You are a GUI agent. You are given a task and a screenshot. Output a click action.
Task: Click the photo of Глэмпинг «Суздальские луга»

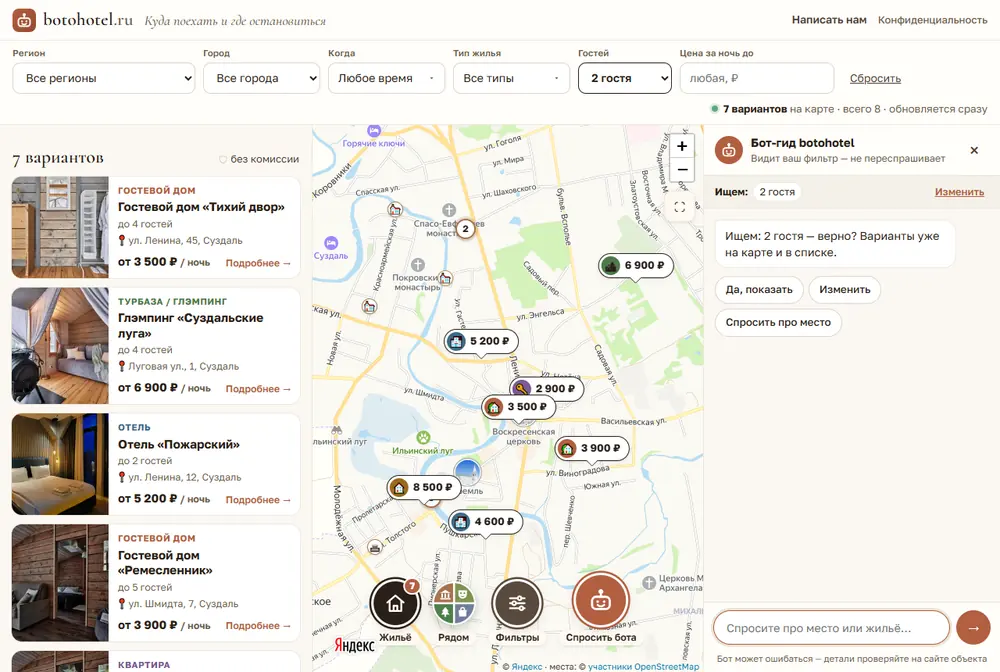60,346
